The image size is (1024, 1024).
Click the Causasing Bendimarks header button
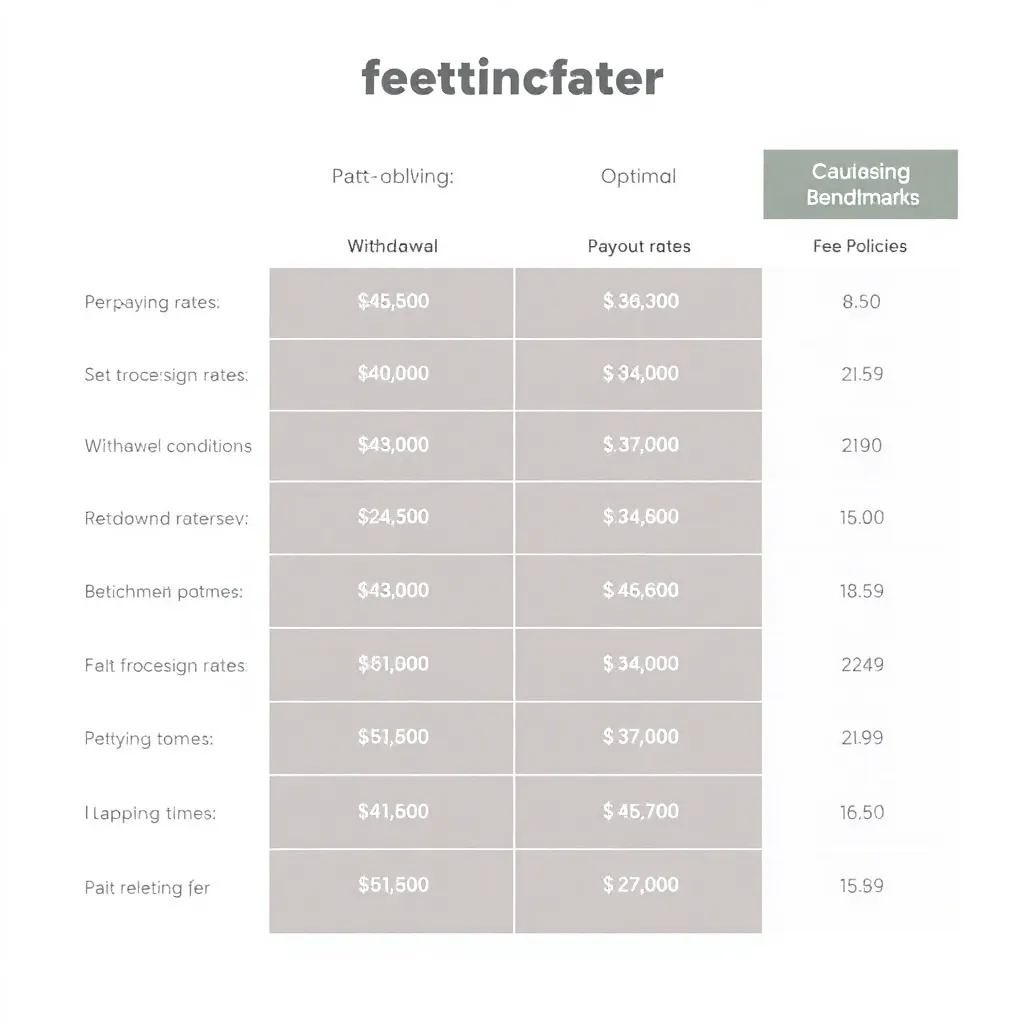[x=860, y=184]
